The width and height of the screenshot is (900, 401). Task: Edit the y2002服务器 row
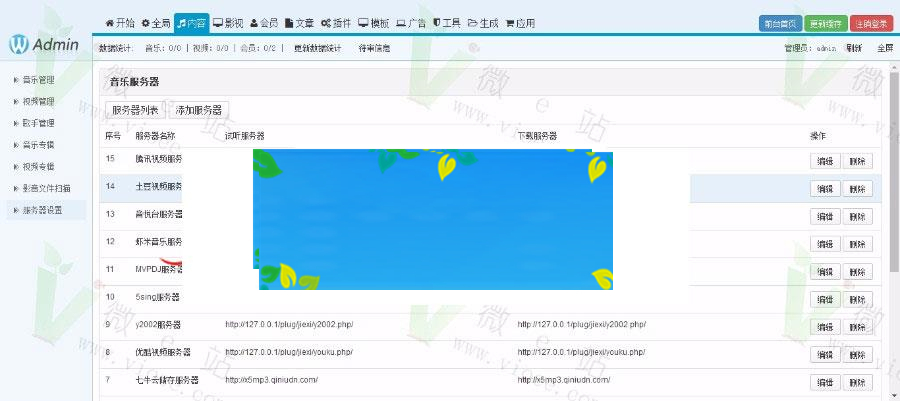tap(824, 326)
